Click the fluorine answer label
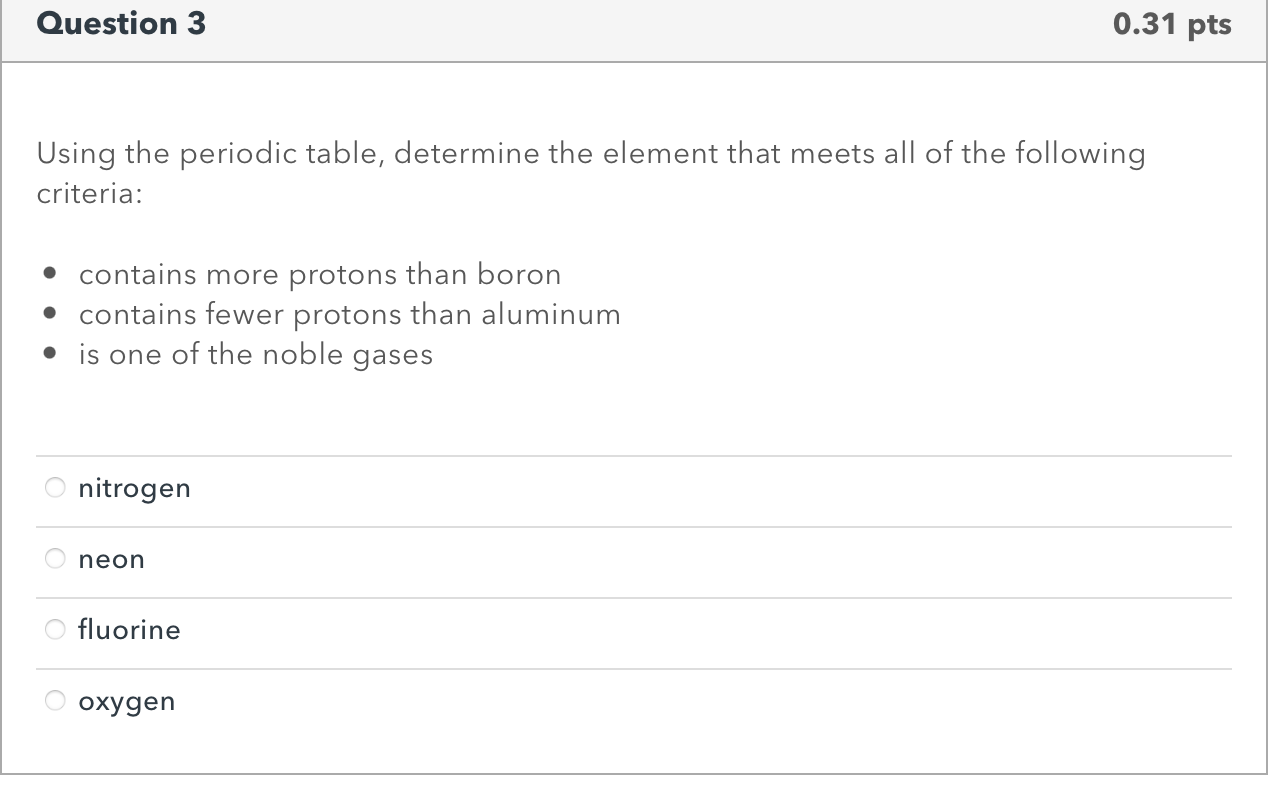Viewport: 1272px width, 792px height. 129,630
